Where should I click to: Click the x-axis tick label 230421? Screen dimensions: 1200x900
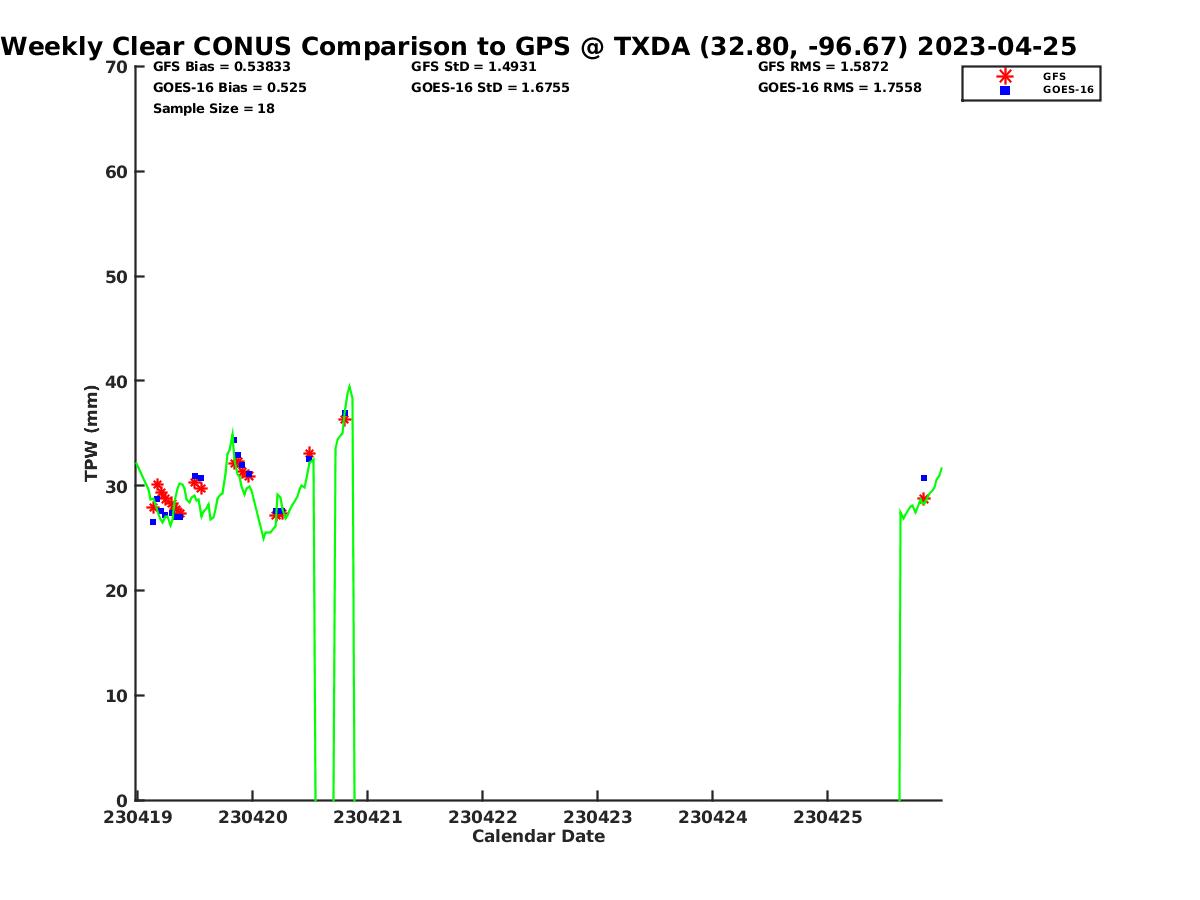[367, 817]
